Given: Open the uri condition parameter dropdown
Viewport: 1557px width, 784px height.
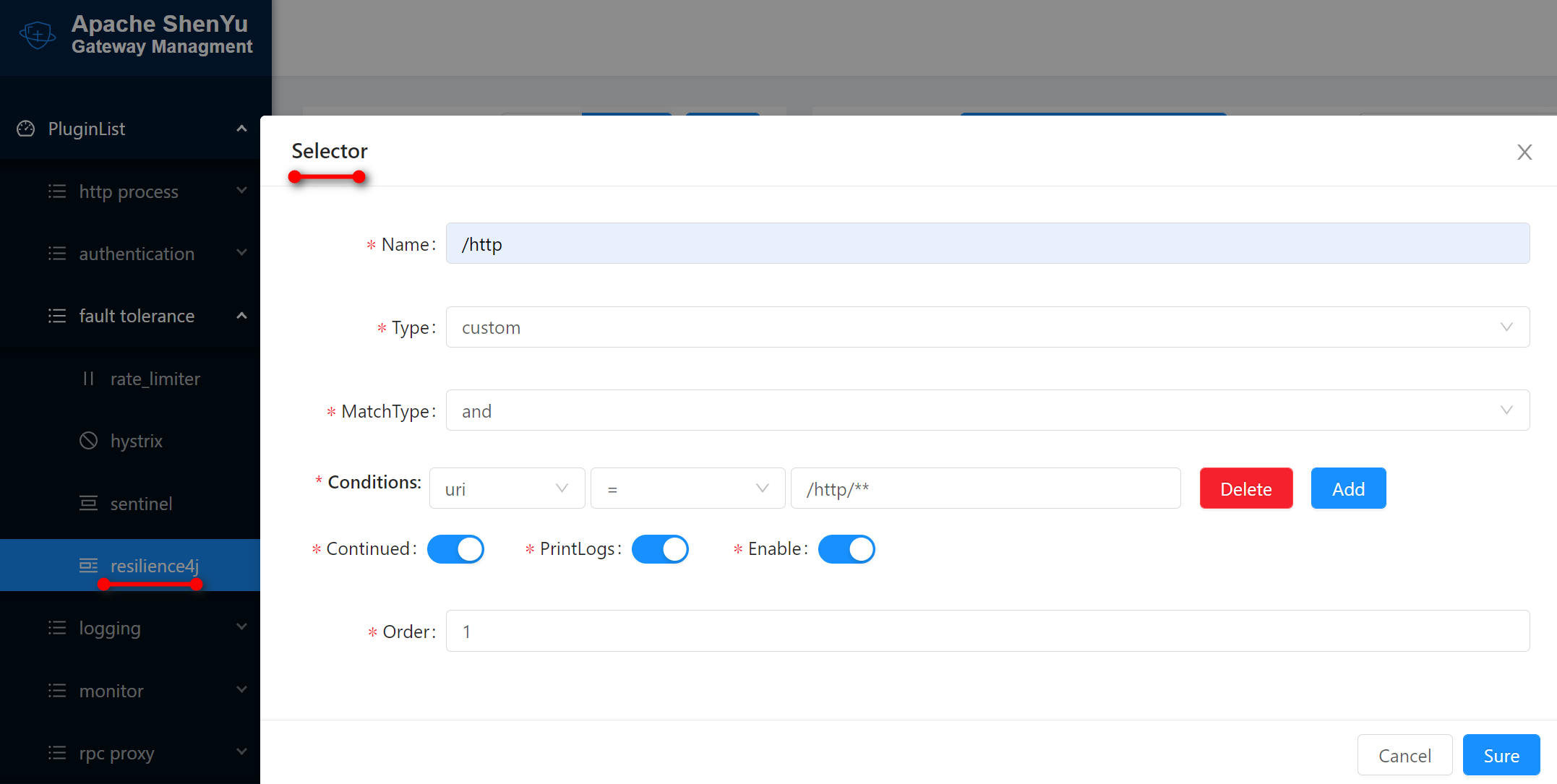Looking at the screenshot, I should 507,488.
